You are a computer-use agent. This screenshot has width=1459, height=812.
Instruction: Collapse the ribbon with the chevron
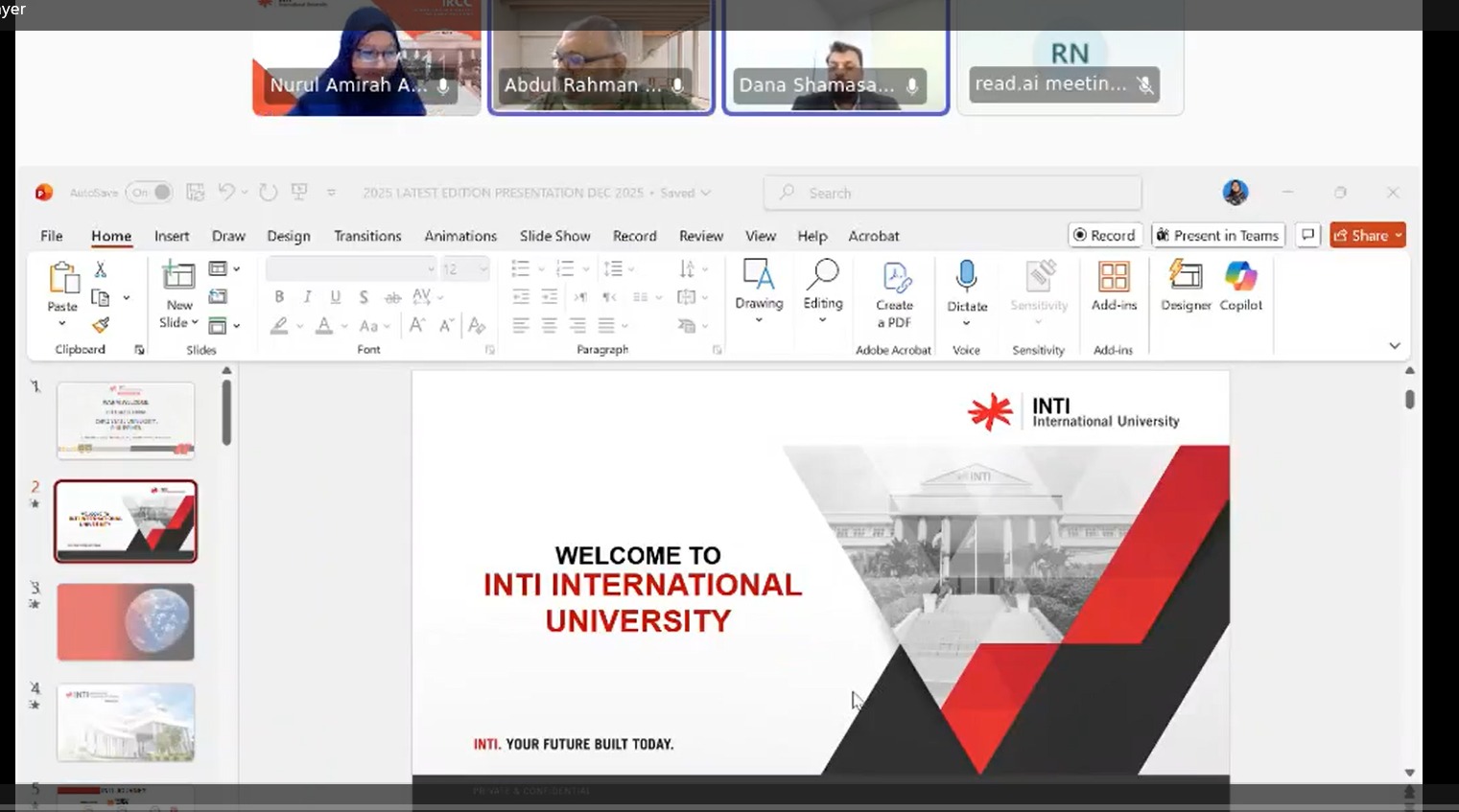1395,346
